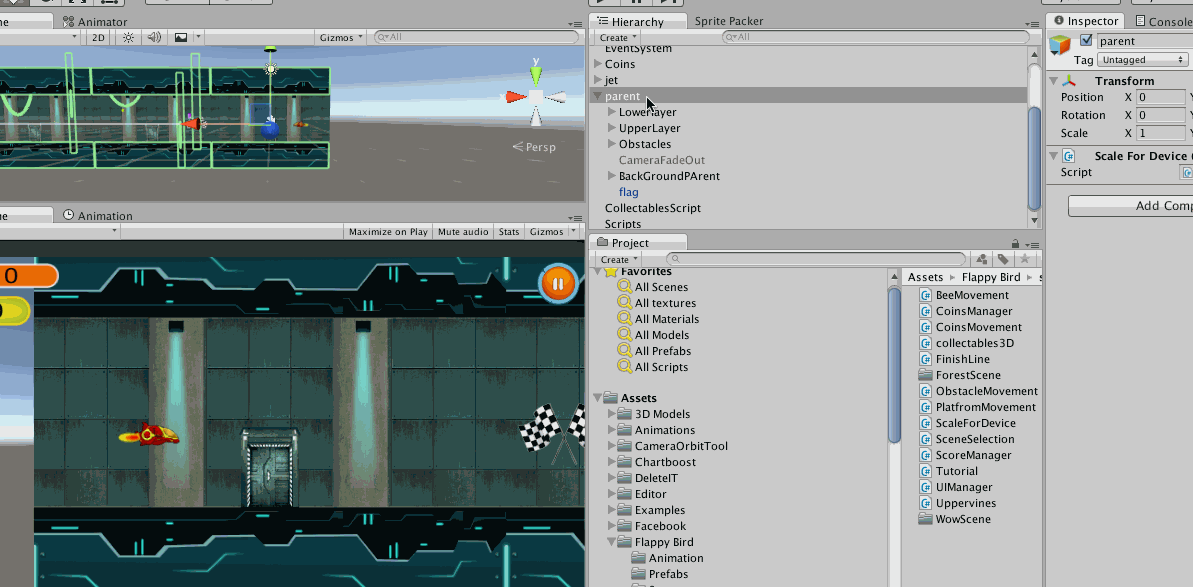The image size is (1193, 587).
Task: Open Project Create dropdown
Action: pos(618,259)
